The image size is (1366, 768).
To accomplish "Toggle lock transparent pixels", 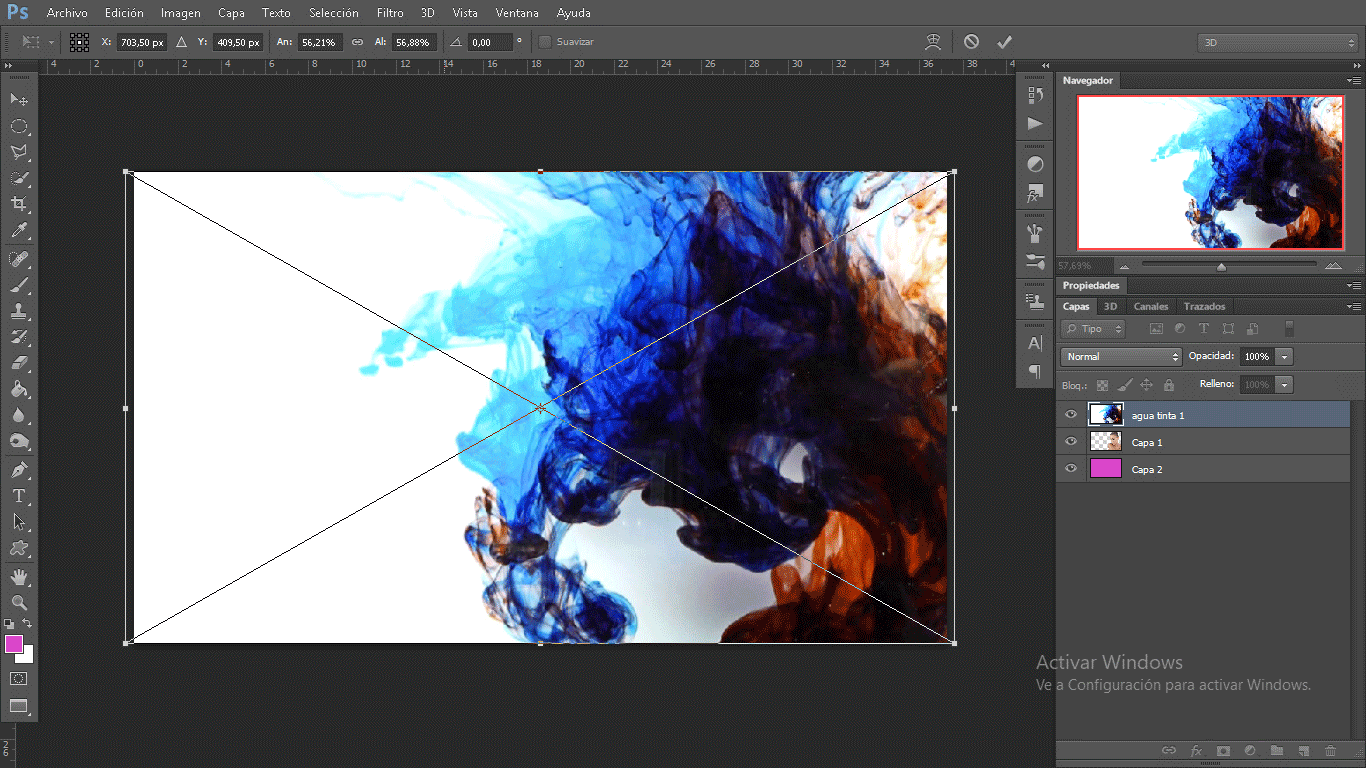I will (1103, 385).
